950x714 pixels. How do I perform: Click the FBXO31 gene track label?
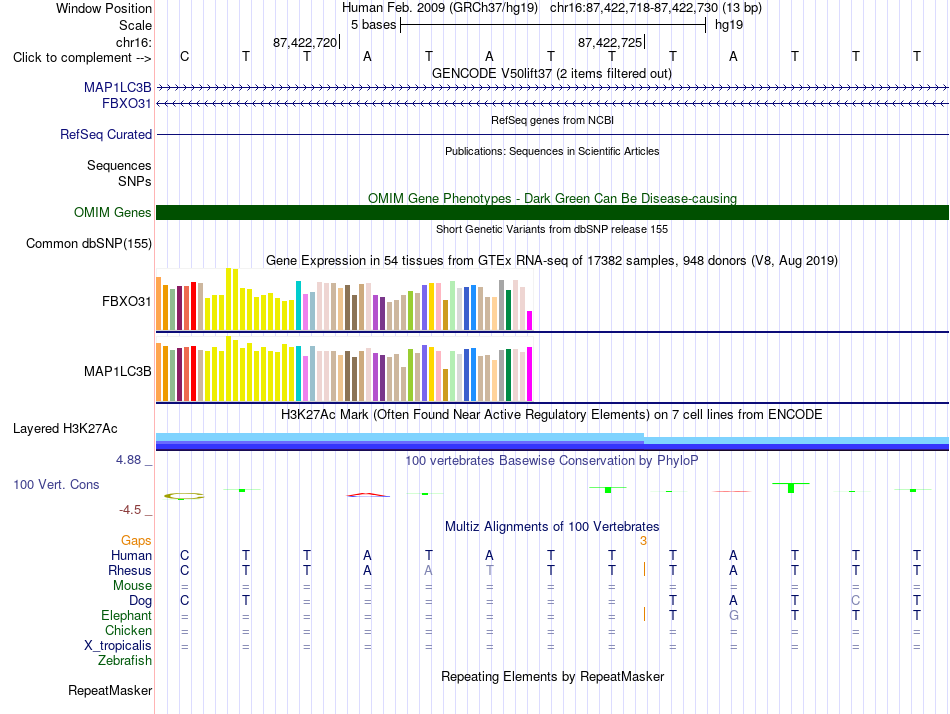click(127, 104)
